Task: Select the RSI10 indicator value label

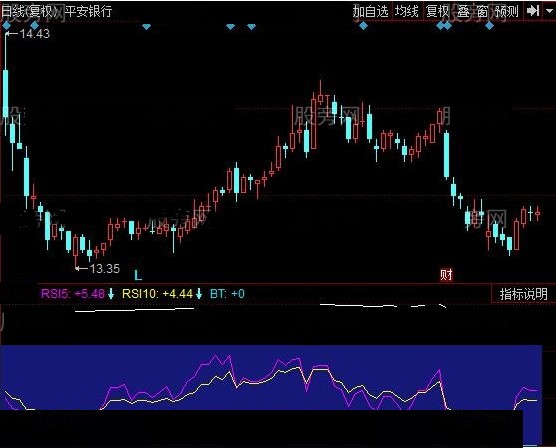Action: pos(157,294)
